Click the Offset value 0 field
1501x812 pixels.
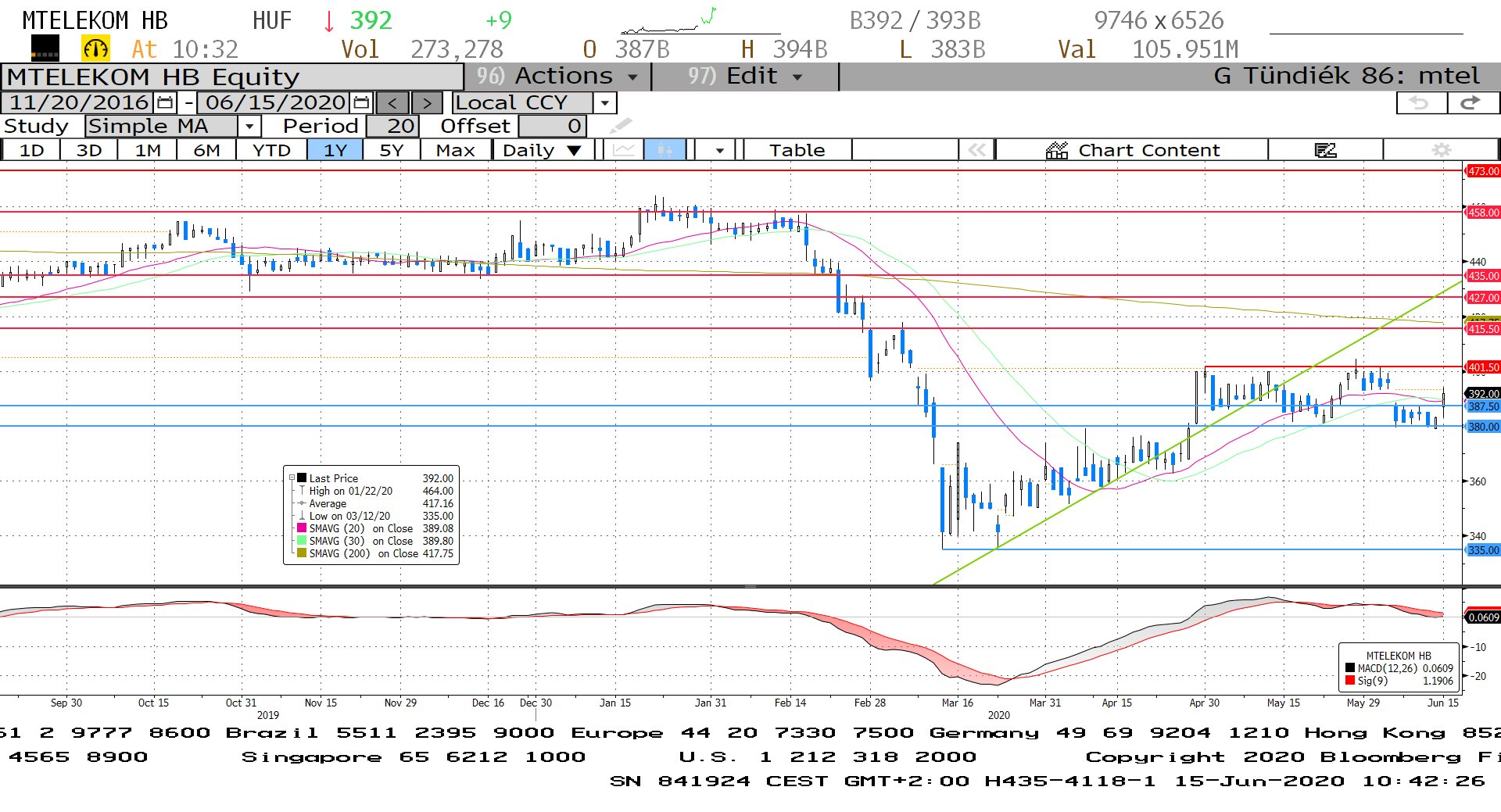pos(552,126)
